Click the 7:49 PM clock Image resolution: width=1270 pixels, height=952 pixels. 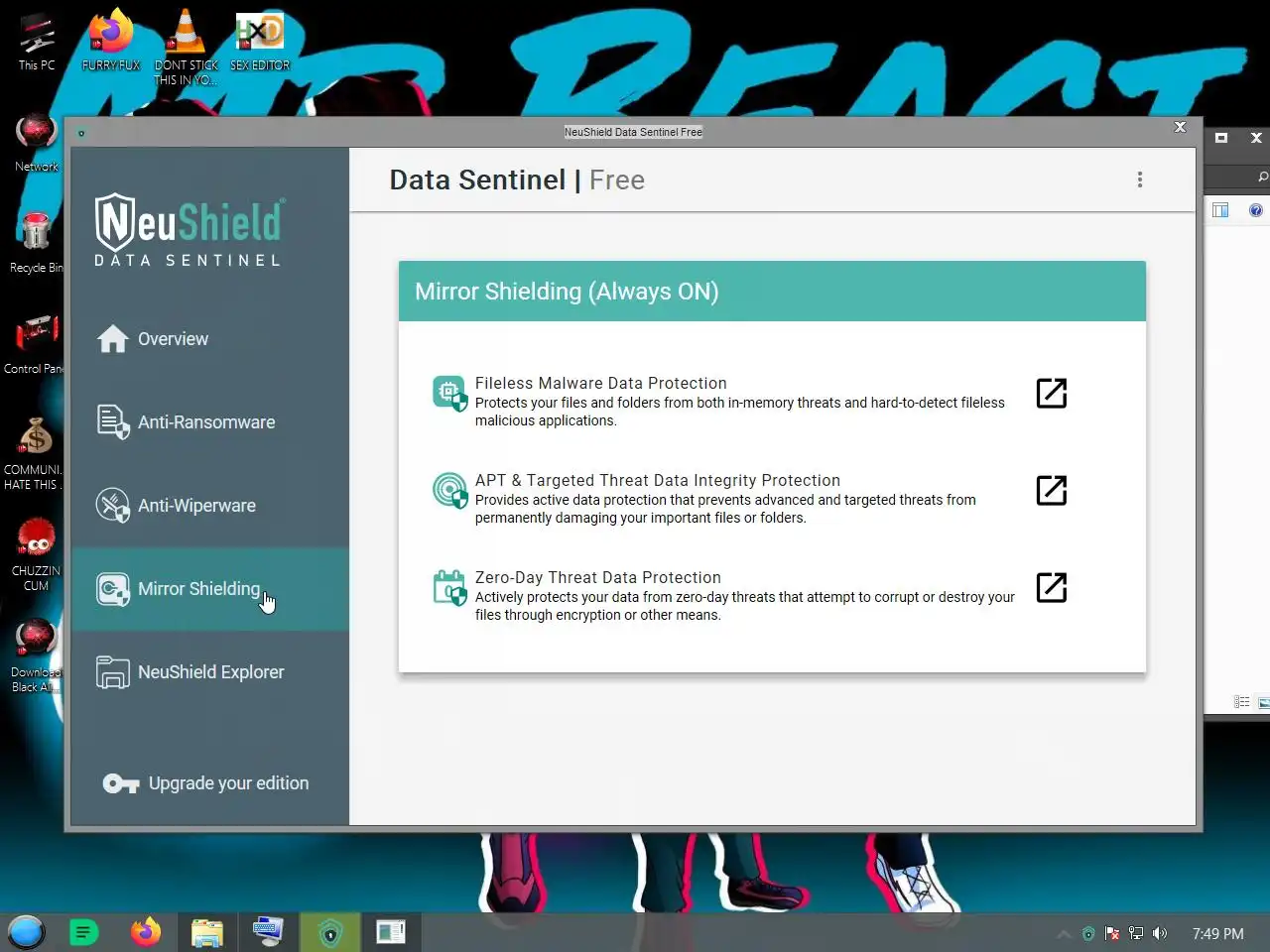[1217, 934]
